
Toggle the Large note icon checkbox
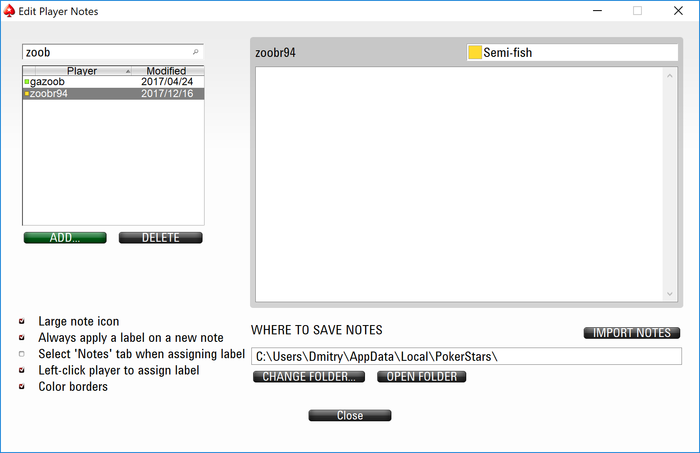pos(21,321)
